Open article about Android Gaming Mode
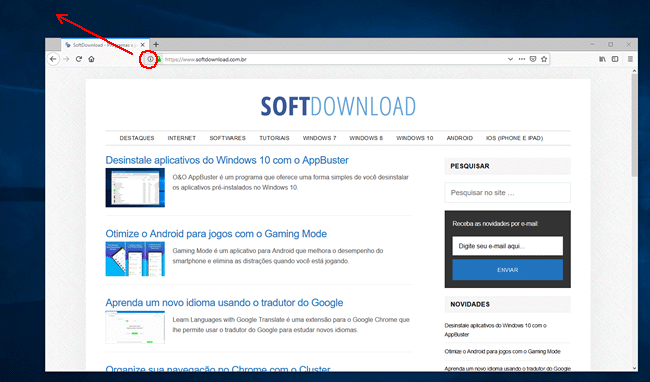The width and height of the screenshot is (650, 382). [x=216, y=234]
